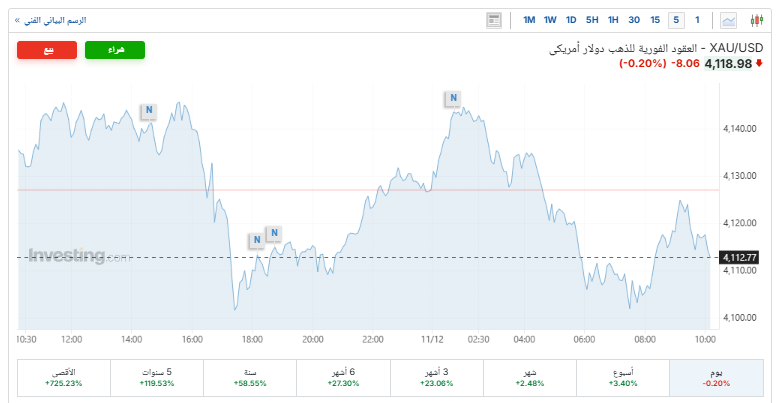Set the chart interval to 1 minute
Screen dimensions: 777x403
click(x=697, y=20)
